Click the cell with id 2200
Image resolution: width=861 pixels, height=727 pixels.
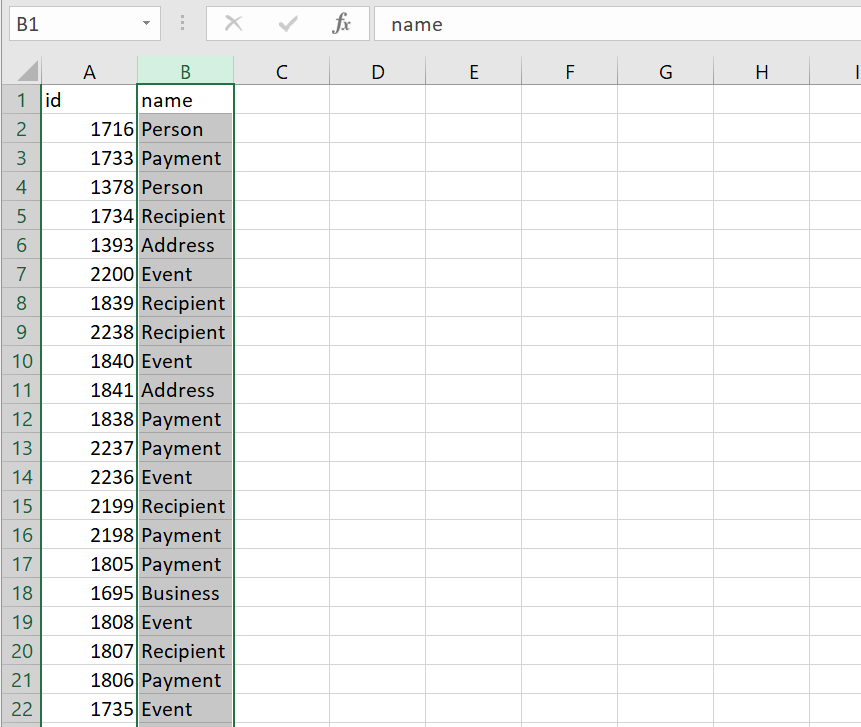[x=90, y=274]
